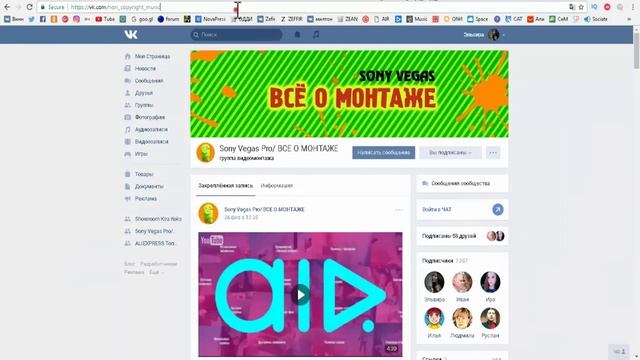Open the profile dropdown arrow in the VK header
The width and height of the screenshot is (640, 360).
pyautogui.click(x=504, y=35)
